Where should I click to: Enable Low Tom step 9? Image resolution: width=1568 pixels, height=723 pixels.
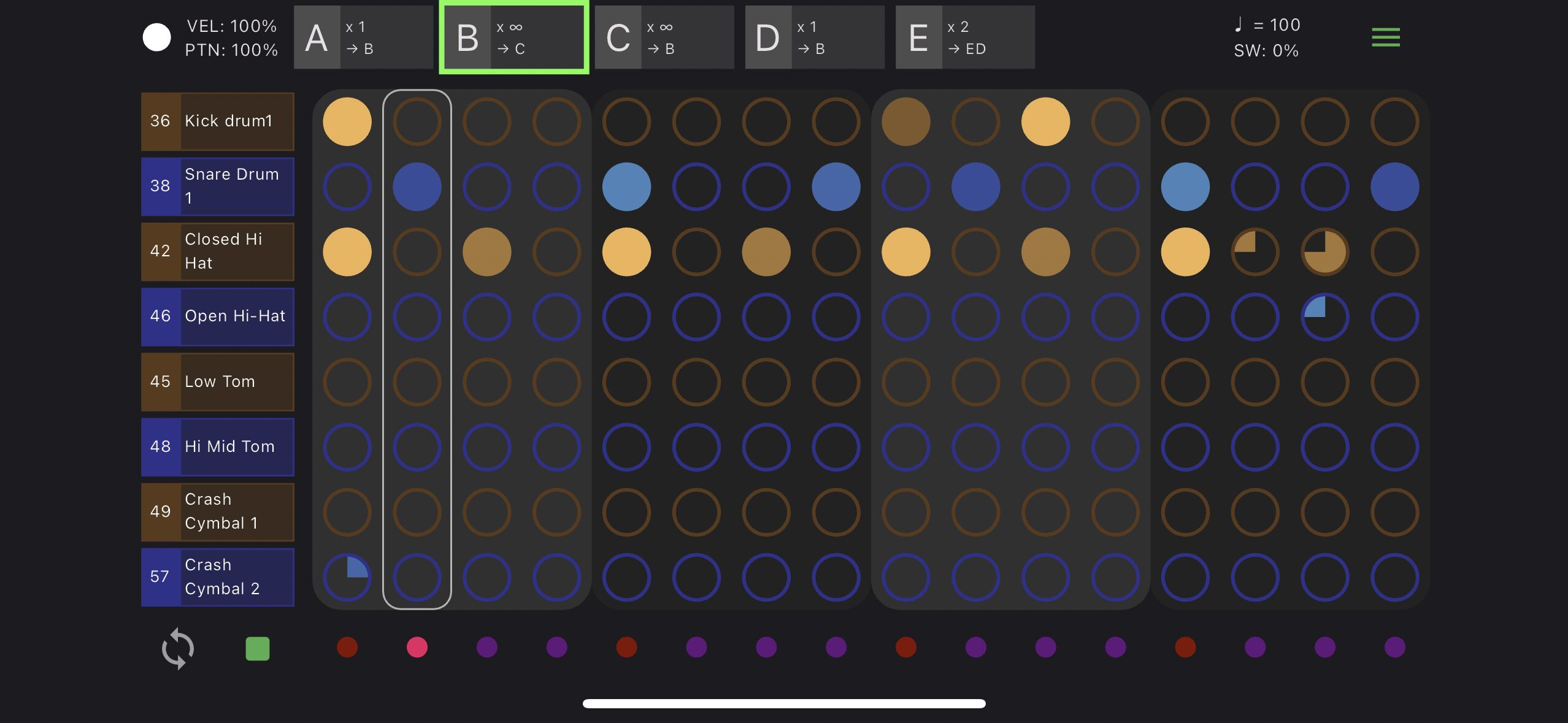[906, 381]
